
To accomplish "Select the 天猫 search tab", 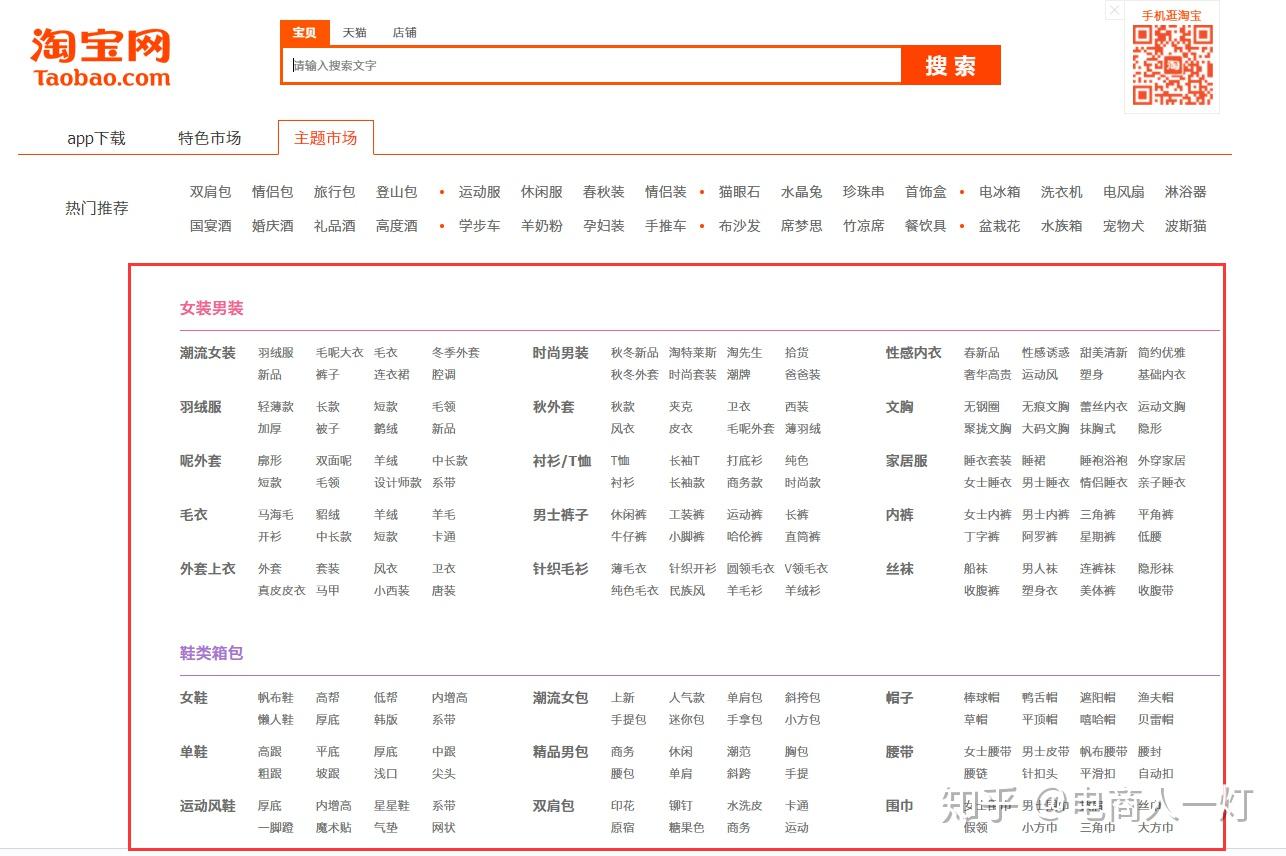I will 355,33.
